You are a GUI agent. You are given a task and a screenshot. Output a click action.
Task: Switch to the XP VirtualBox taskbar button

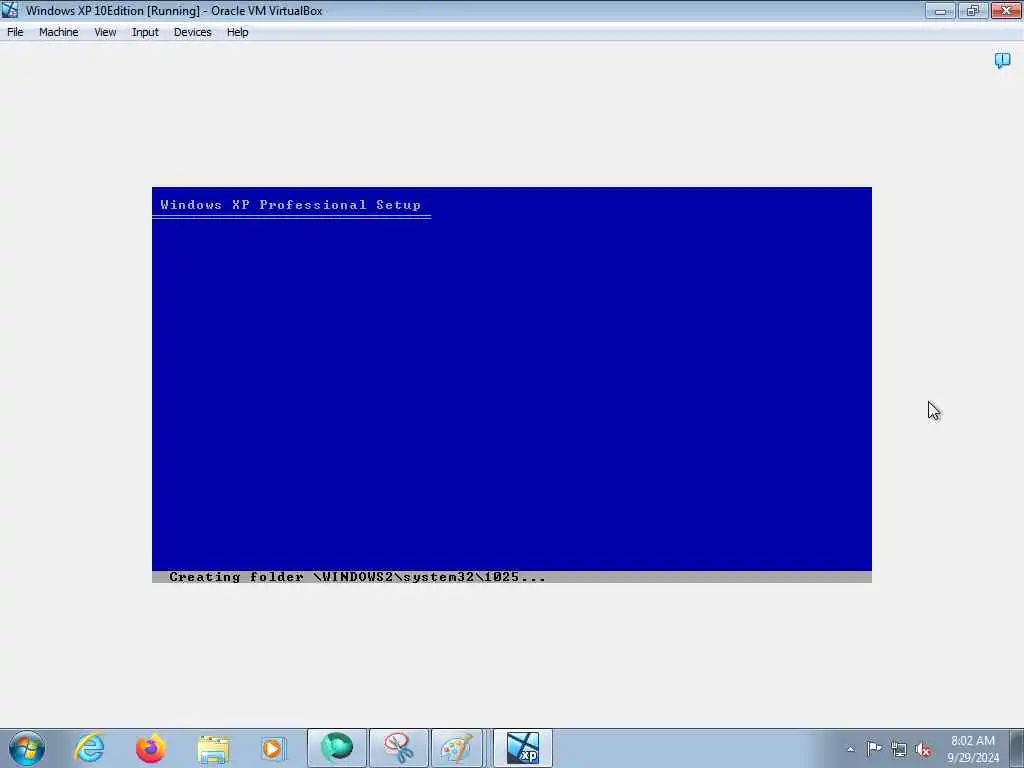[x=523, y=748]
